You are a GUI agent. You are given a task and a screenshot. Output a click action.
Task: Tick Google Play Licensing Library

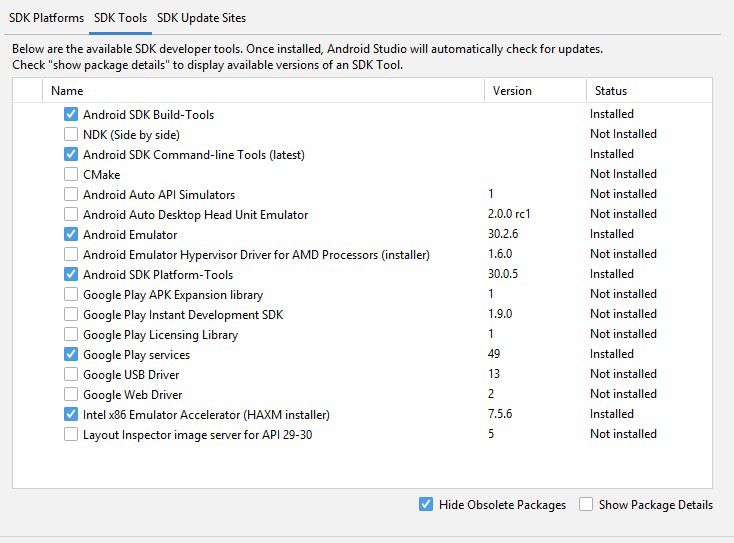click(71, 334)
